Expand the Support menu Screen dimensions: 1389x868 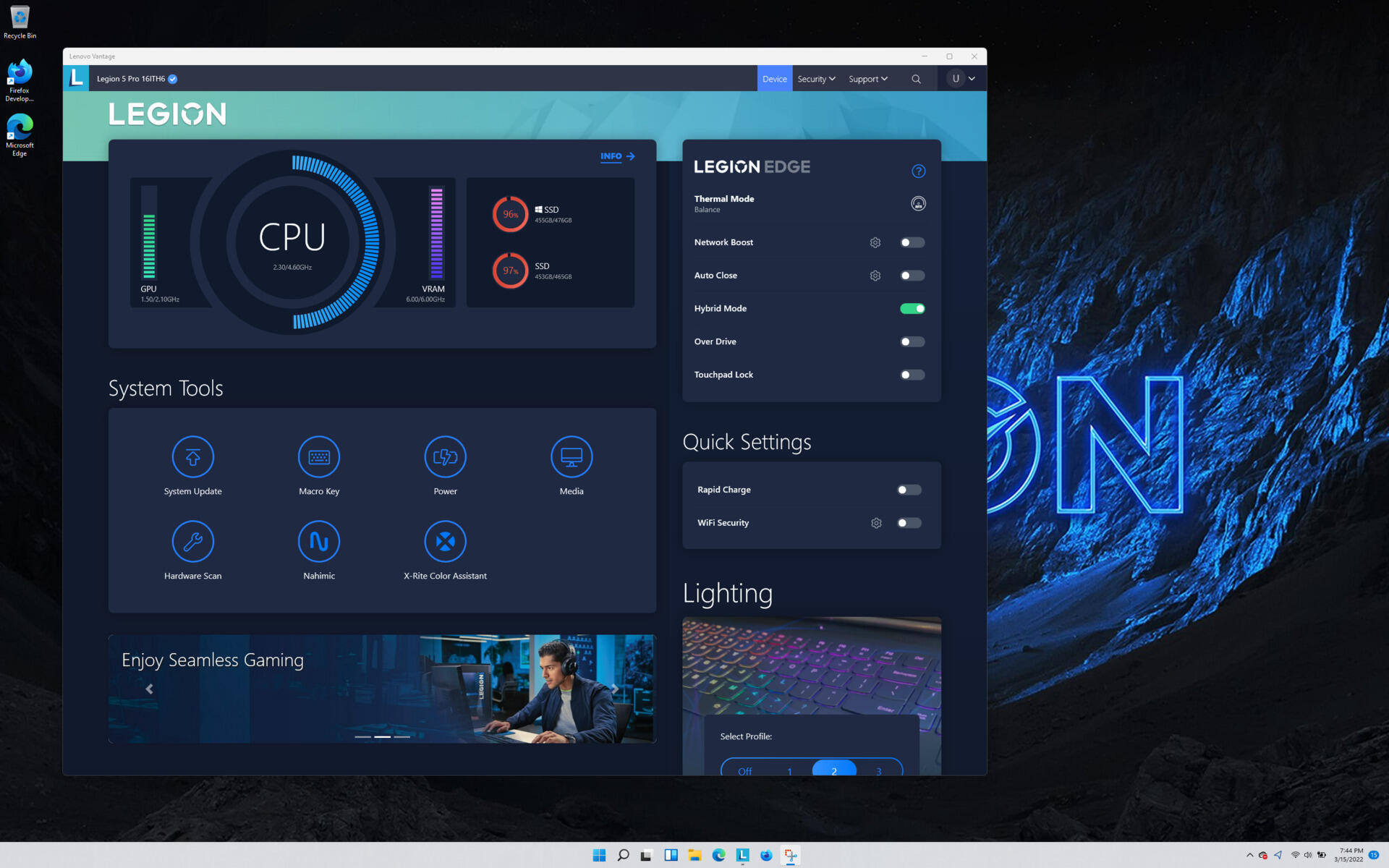[x=868, y=79]
